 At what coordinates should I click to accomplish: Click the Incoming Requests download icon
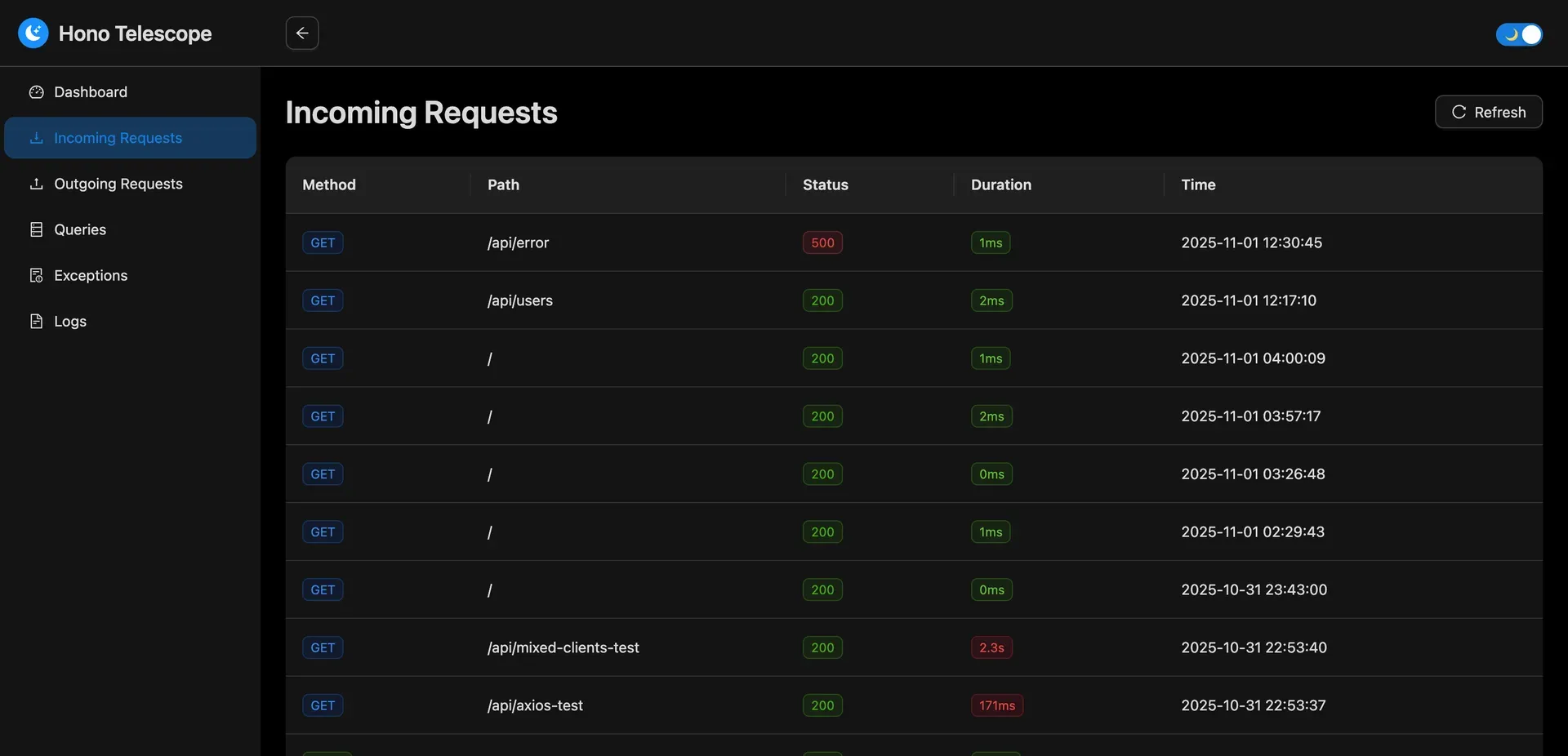tap(36, 138)
